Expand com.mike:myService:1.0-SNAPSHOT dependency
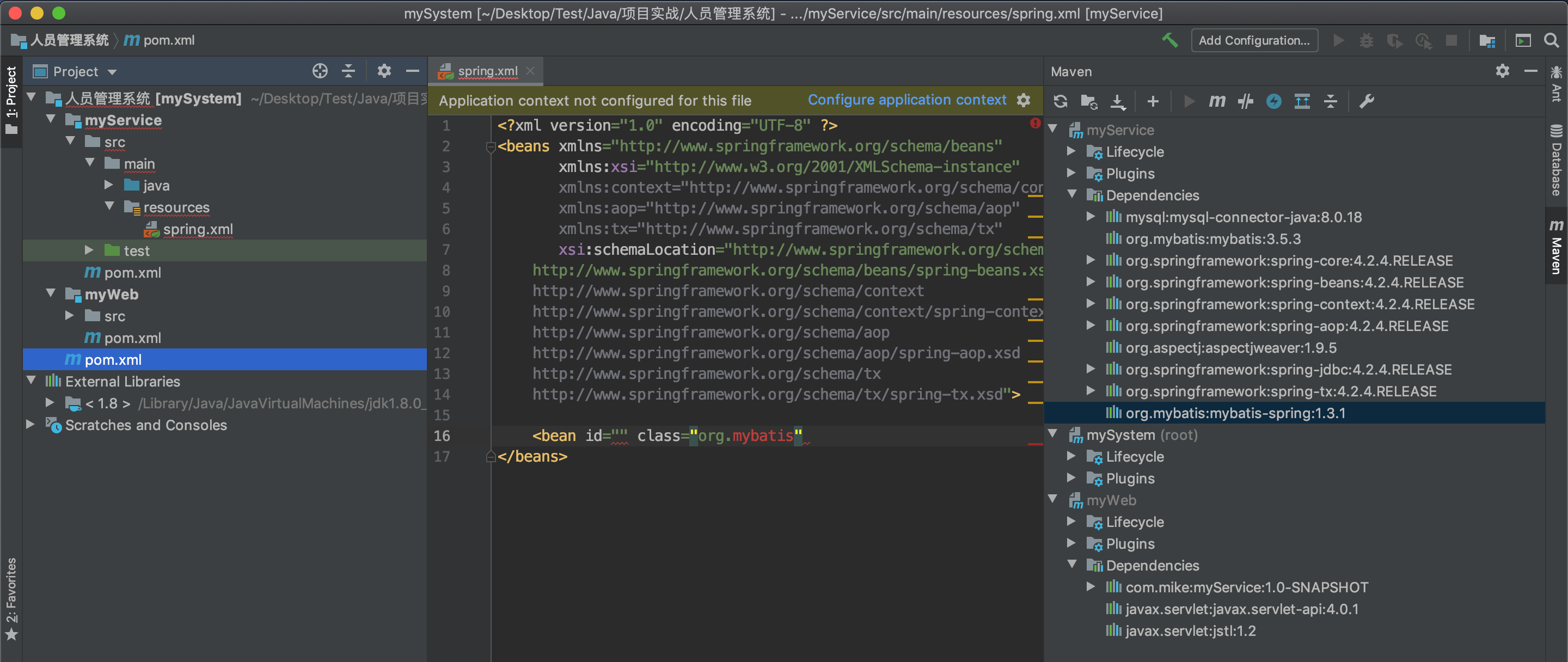1568x662 pixels. pos(1092,586)
